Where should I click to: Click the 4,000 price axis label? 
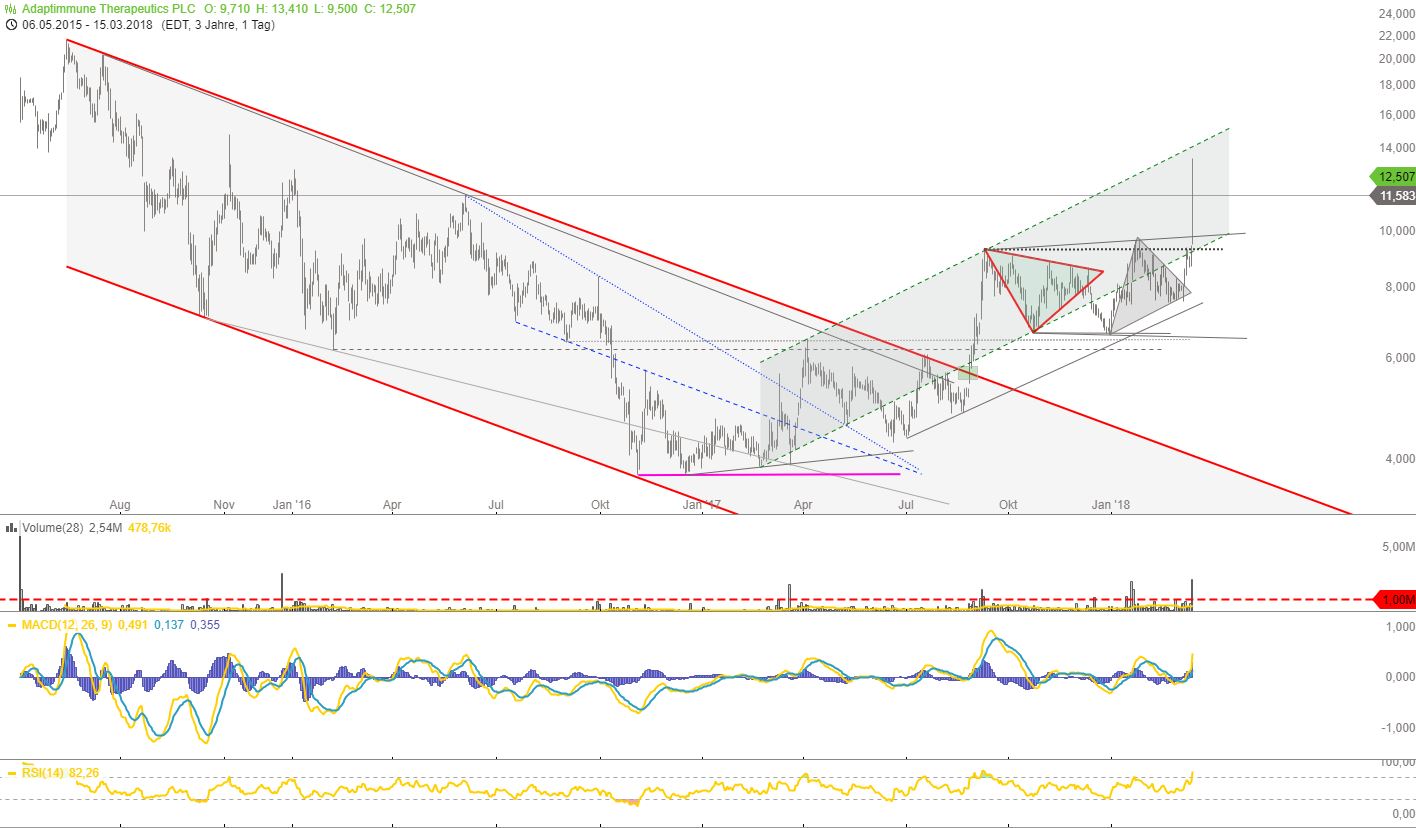point(1399,459)
